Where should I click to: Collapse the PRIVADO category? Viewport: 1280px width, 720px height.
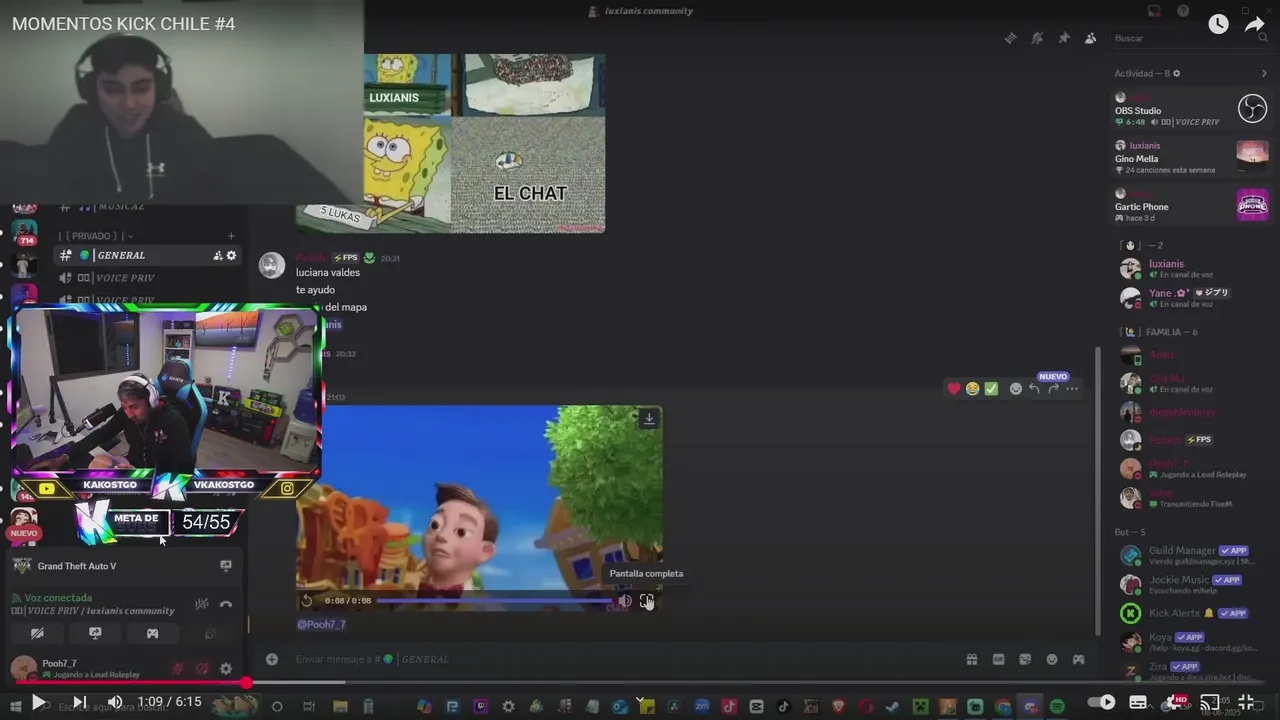click(97, 236)
